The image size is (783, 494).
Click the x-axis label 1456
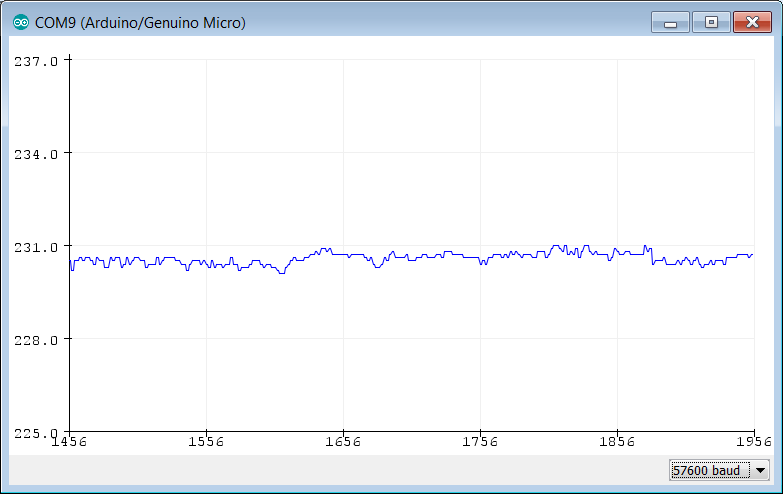pyautogui.click(x=69, y=442)
